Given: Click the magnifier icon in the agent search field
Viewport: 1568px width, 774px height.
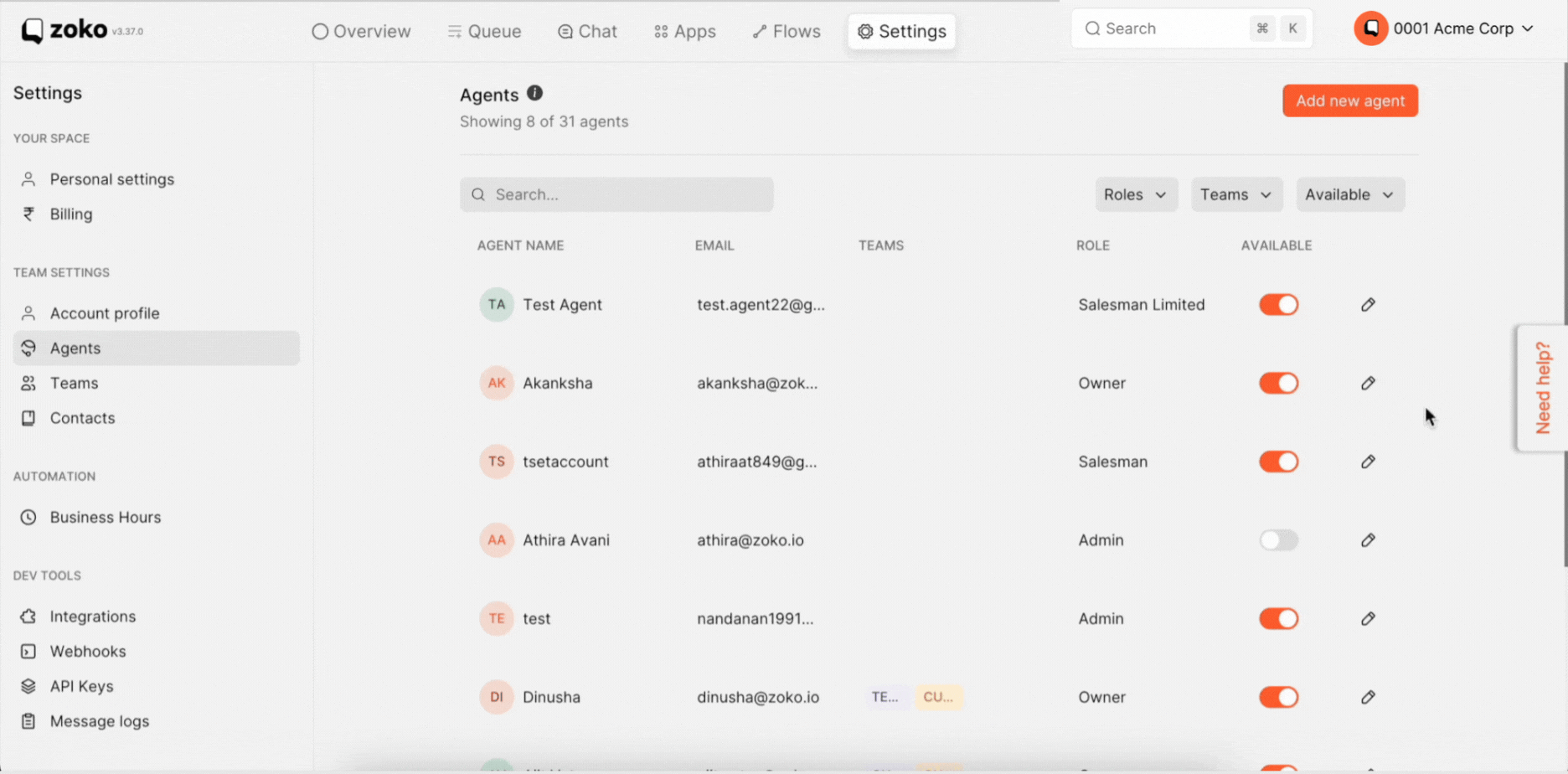Looking at the screenshot, I should (x=478, y=194).
